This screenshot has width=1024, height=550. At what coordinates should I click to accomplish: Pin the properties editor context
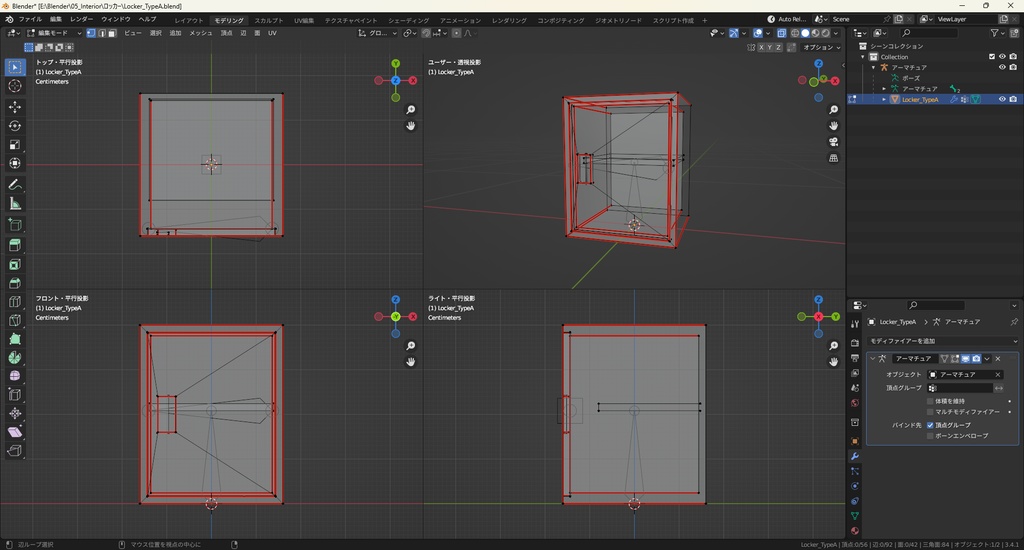click(x=1014, y=322)
